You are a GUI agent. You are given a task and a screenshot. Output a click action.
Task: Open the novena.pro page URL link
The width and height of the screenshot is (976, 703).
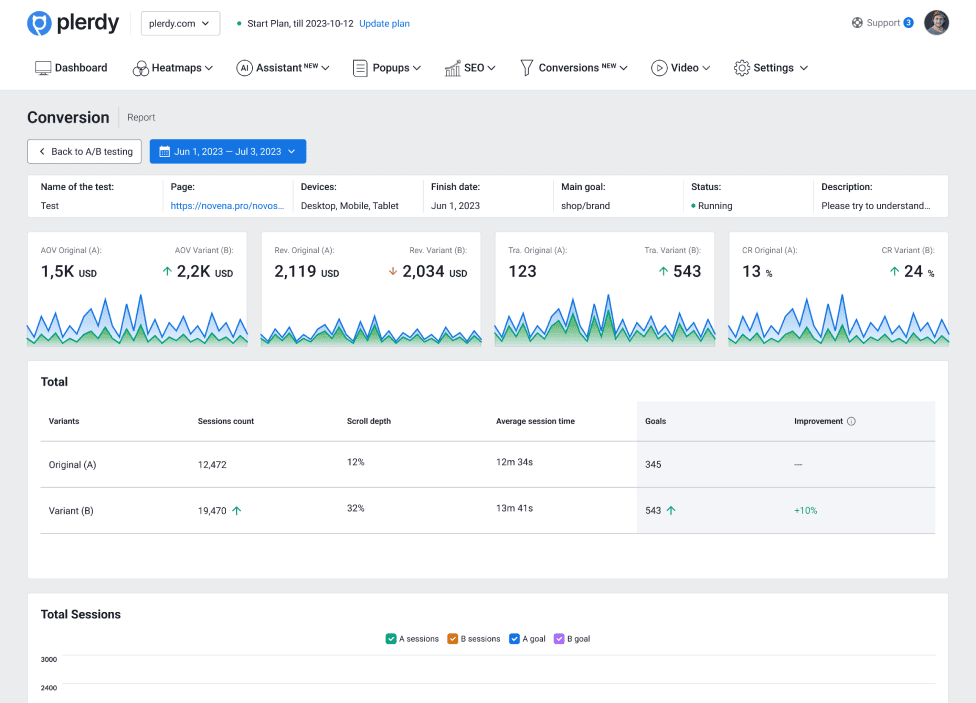227,206
